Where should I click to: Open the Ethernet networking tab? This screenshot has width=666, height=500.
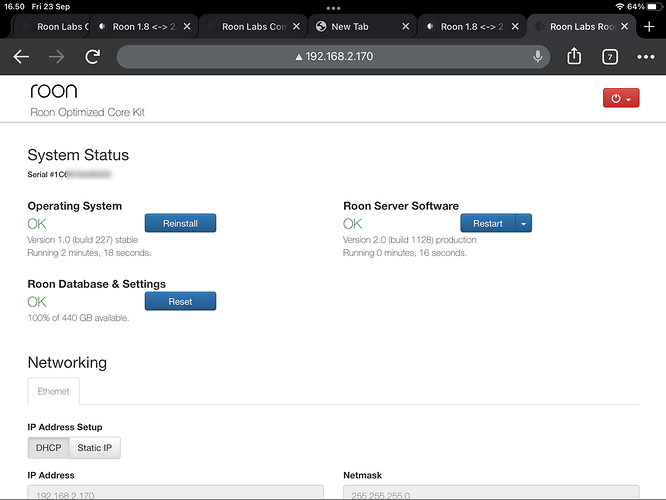coord(54,391)
